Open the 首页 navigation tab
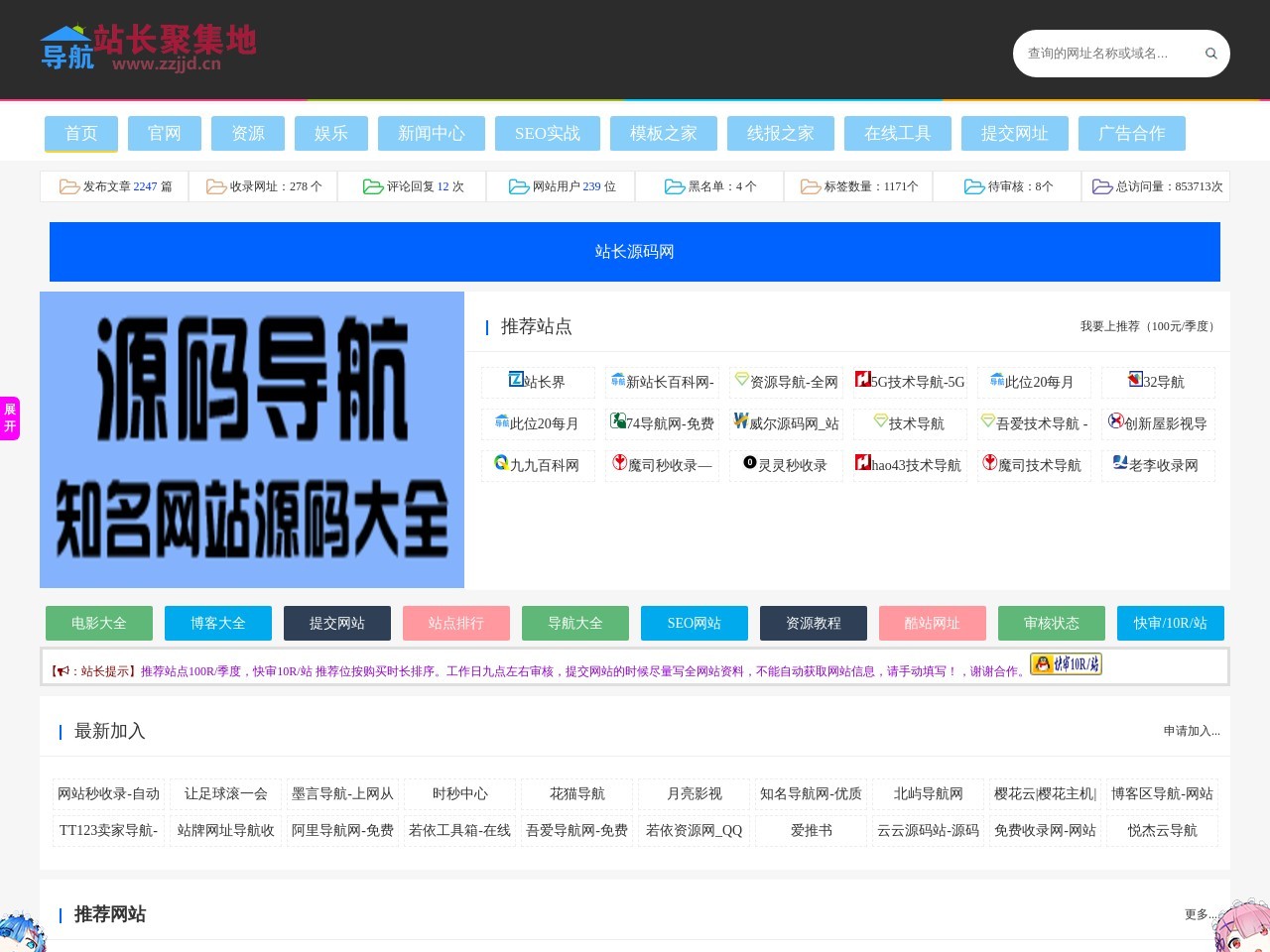This screenshot has height=952, width=1270. point(81,134)
